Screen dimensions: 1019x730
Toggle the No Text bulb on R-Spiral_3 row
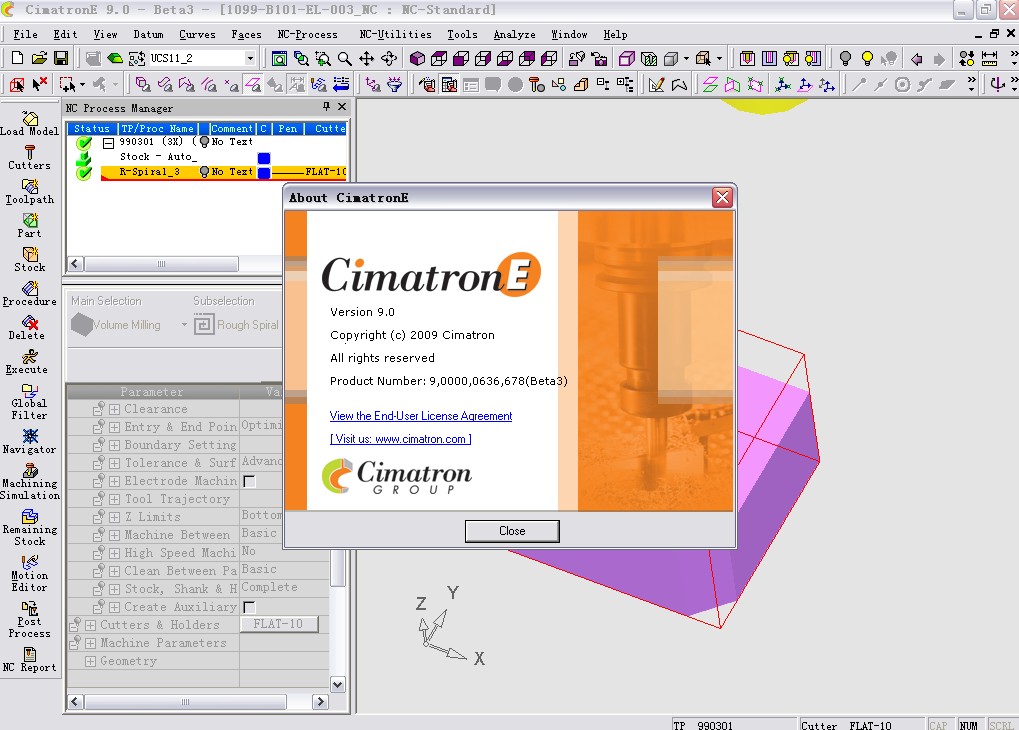(204, 172)
